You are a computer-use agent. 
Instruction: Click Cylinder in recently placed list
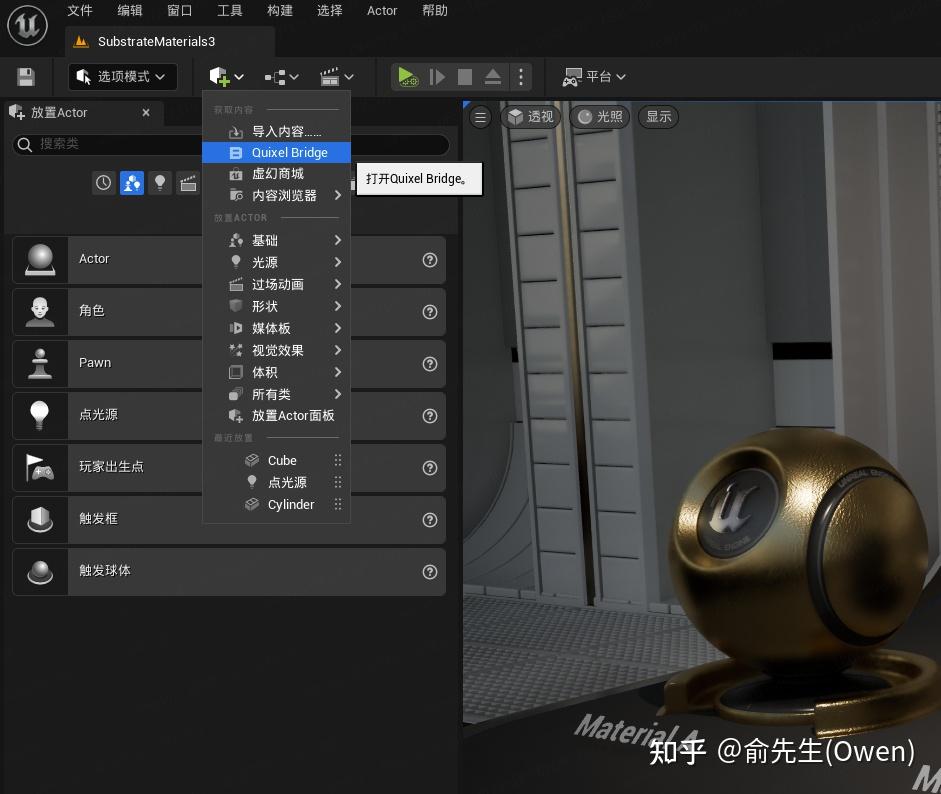(291, 504)
